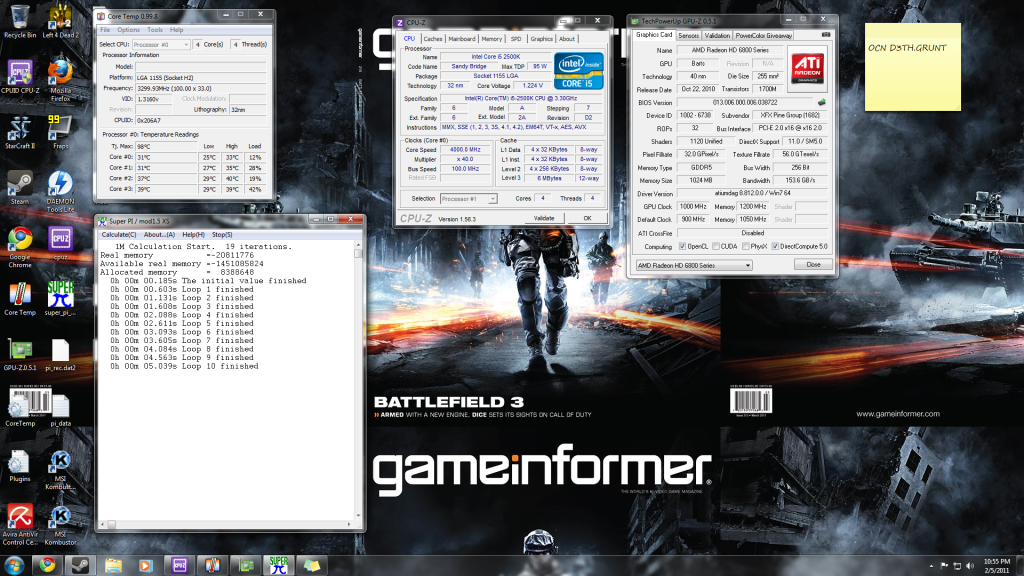The image size is (1024, 576).
Task: Open the Core Temp Help menu
Action: click(x=176, y=30)
